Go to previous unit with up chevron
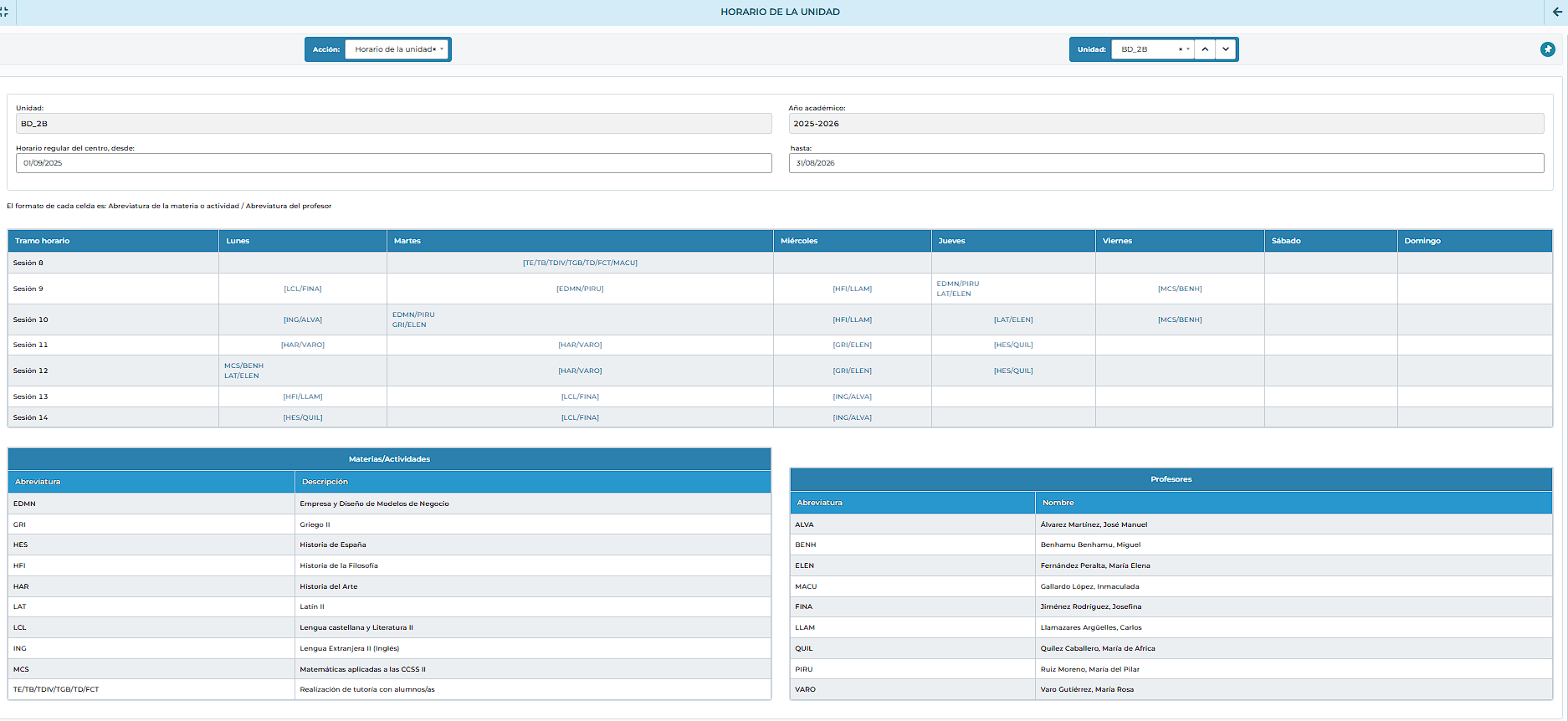This screenshot has height=721, width=1568. 1205,49
